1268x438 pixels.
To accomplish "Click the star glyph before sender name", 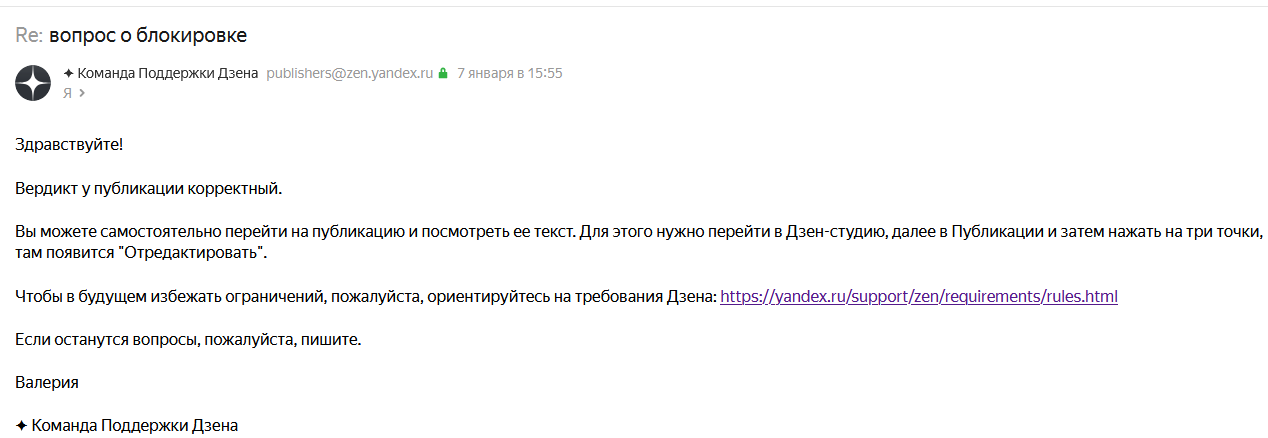I will [68, 73].
